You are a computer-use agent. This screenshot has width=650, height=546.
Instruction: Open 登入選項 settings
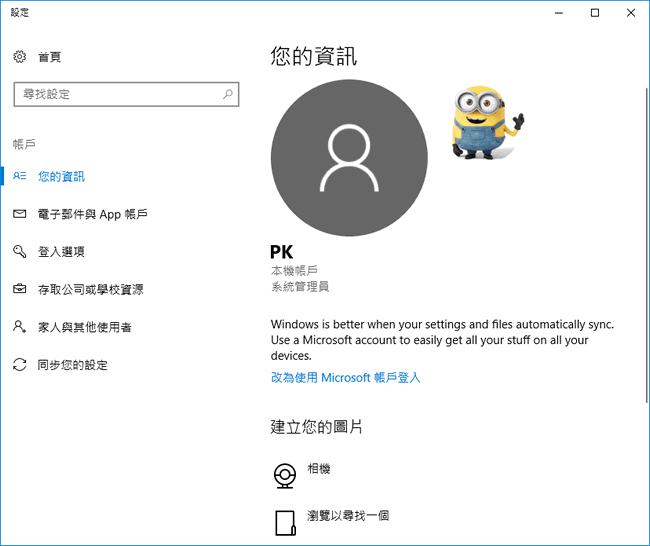(61, 252)
